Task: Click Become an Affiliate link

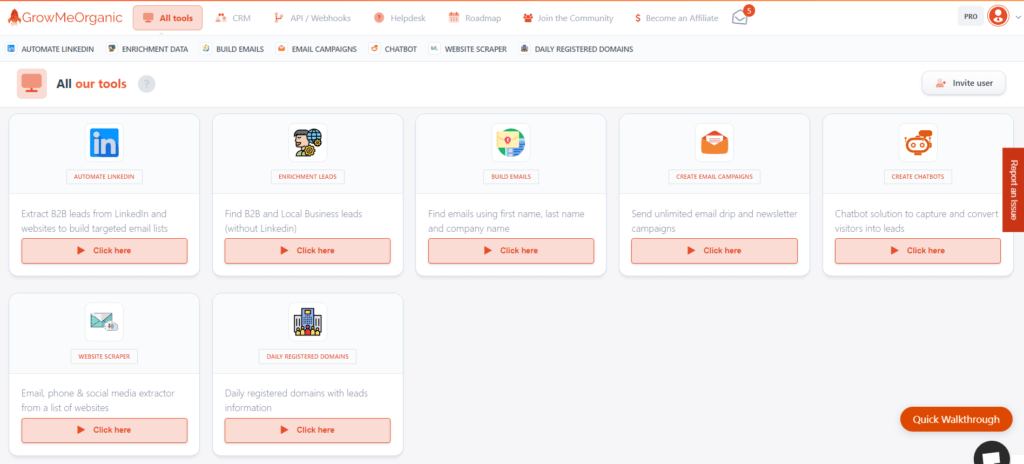Action: [x=677, y=18]
